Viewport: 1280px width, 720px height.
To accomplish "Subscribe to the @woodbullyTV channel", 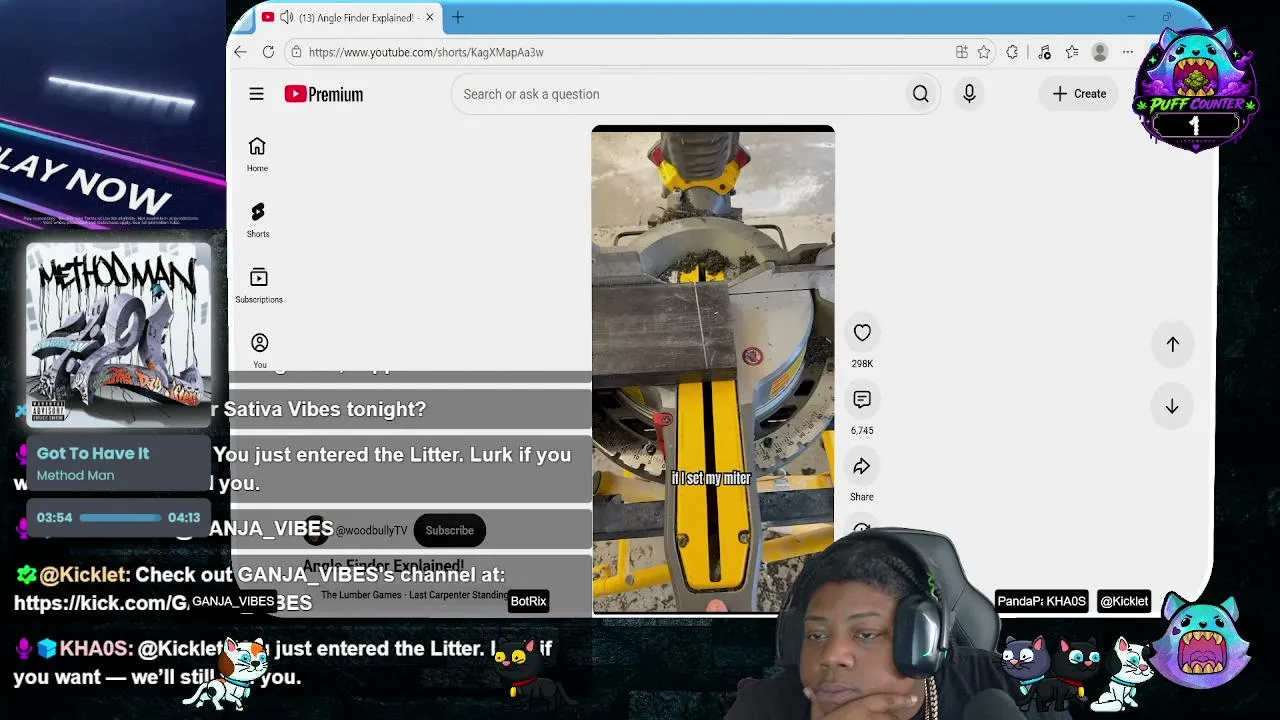I will click(x=449, y=530).
